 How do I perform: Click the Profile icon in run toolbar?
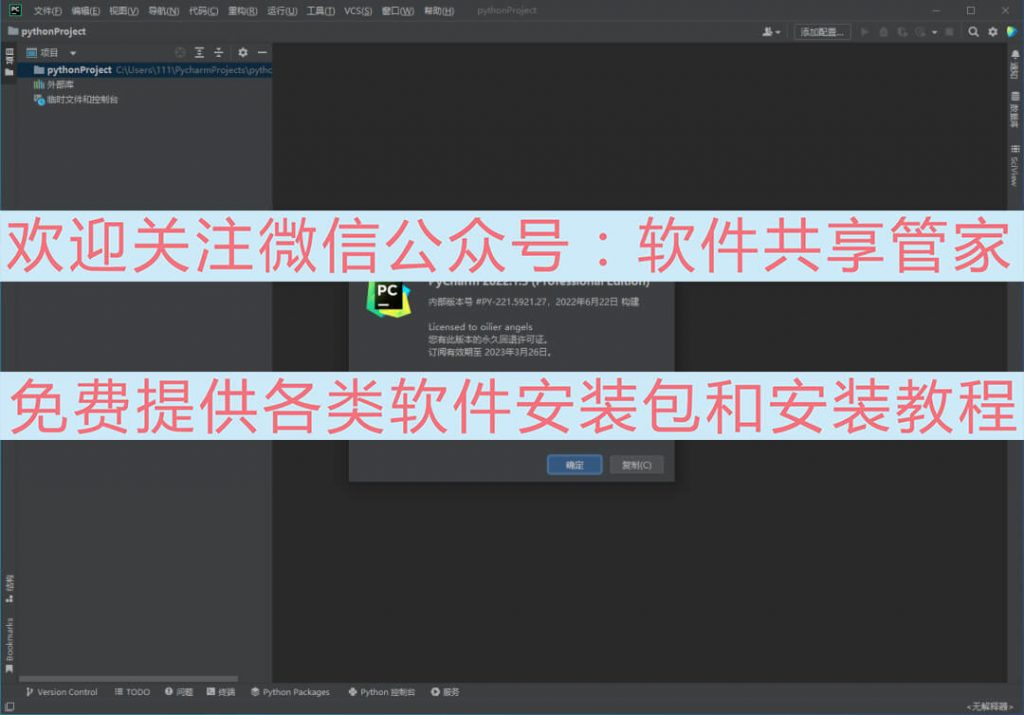point(920,31)
